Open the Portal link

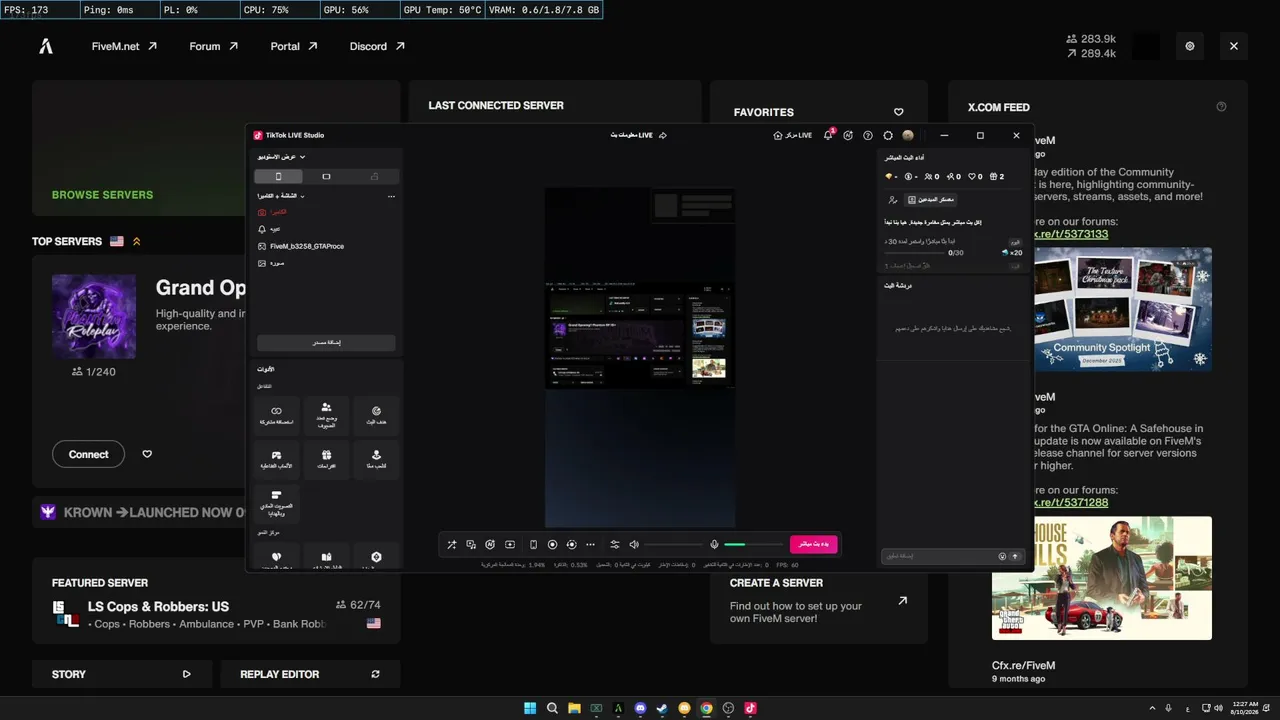pyautogui.click(x=294, y=46)
